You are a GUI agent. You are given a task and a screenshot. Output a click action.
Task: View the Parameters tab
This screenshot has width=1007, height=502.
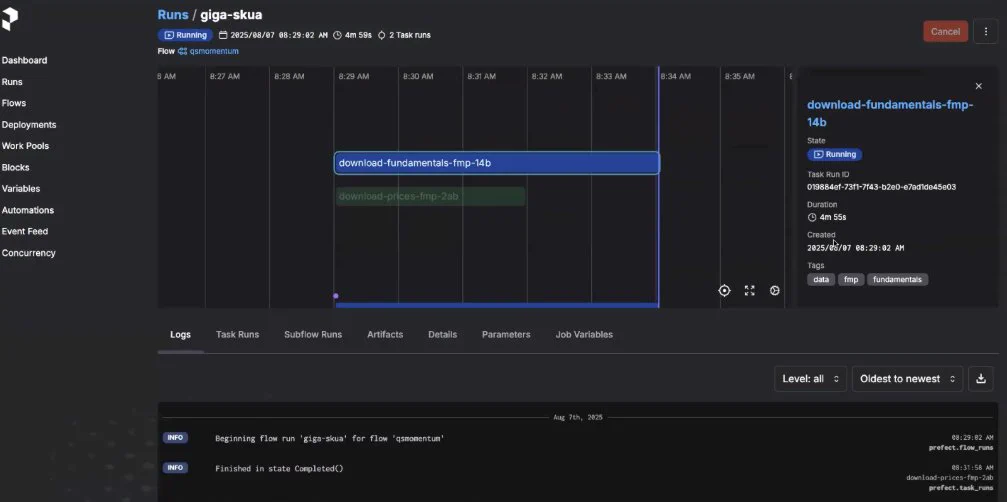click(x=506, y=334)
